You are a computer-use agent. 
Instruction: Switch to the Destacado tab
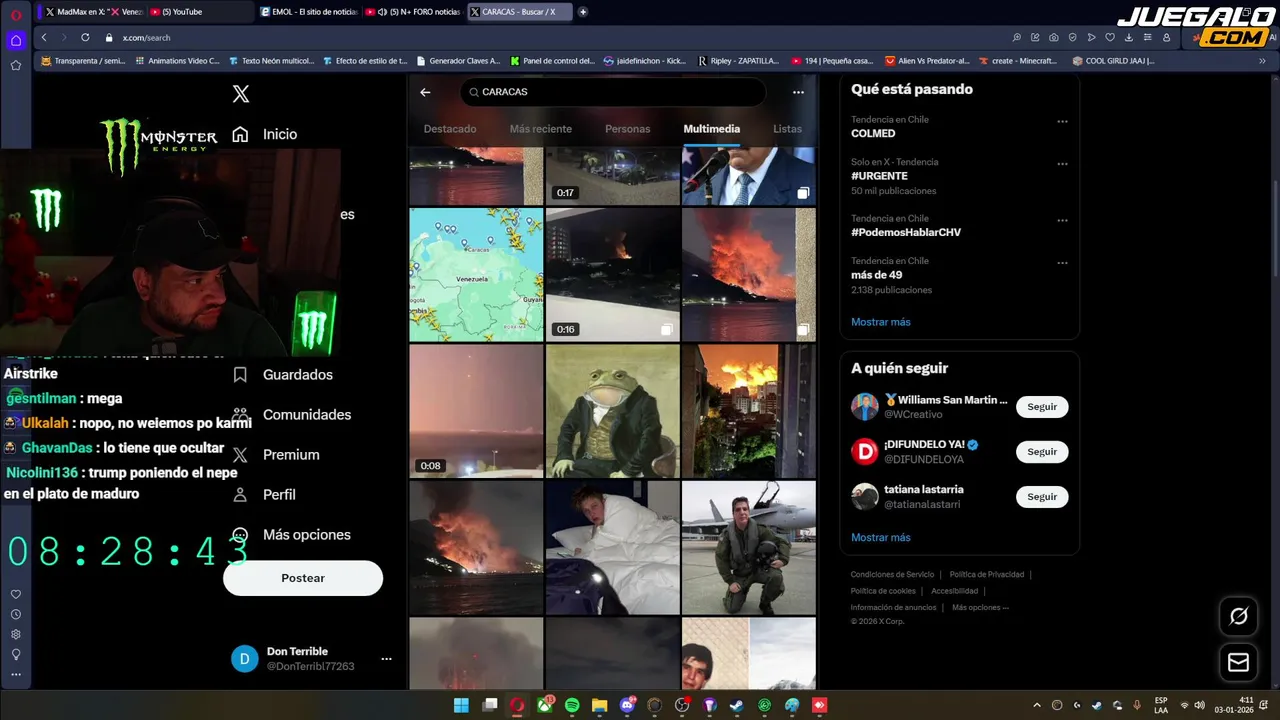coord(450,129)
